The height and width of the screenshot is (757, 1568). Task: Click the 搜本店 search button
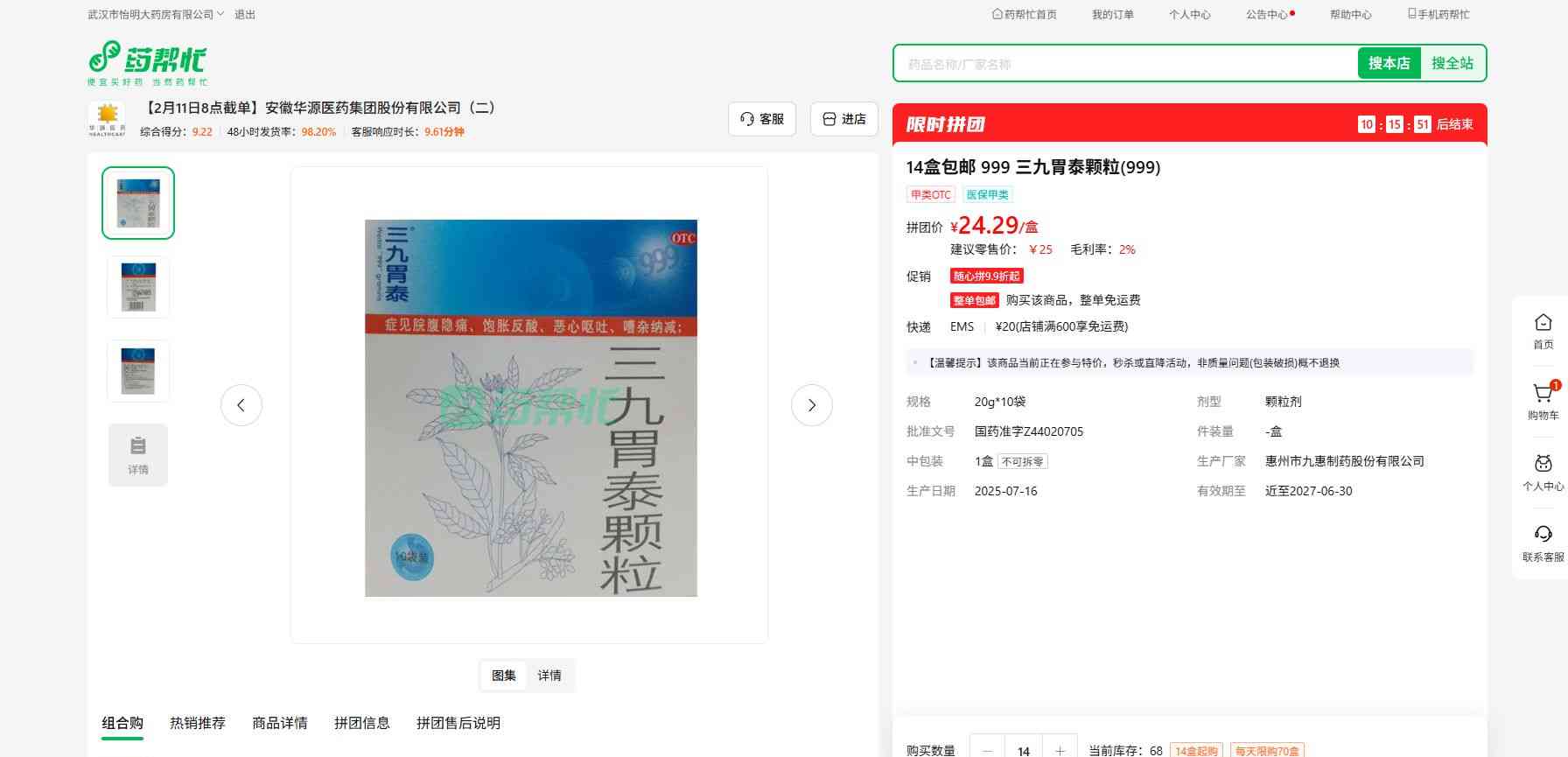pyautogui.click(x=1389, y=63)
